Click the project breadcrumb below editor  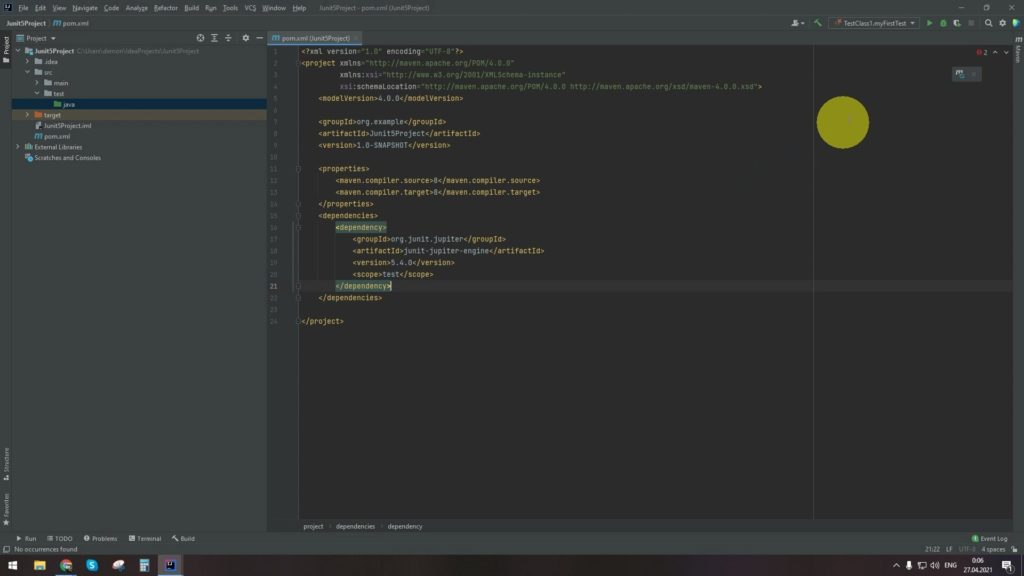pos(313,526)
